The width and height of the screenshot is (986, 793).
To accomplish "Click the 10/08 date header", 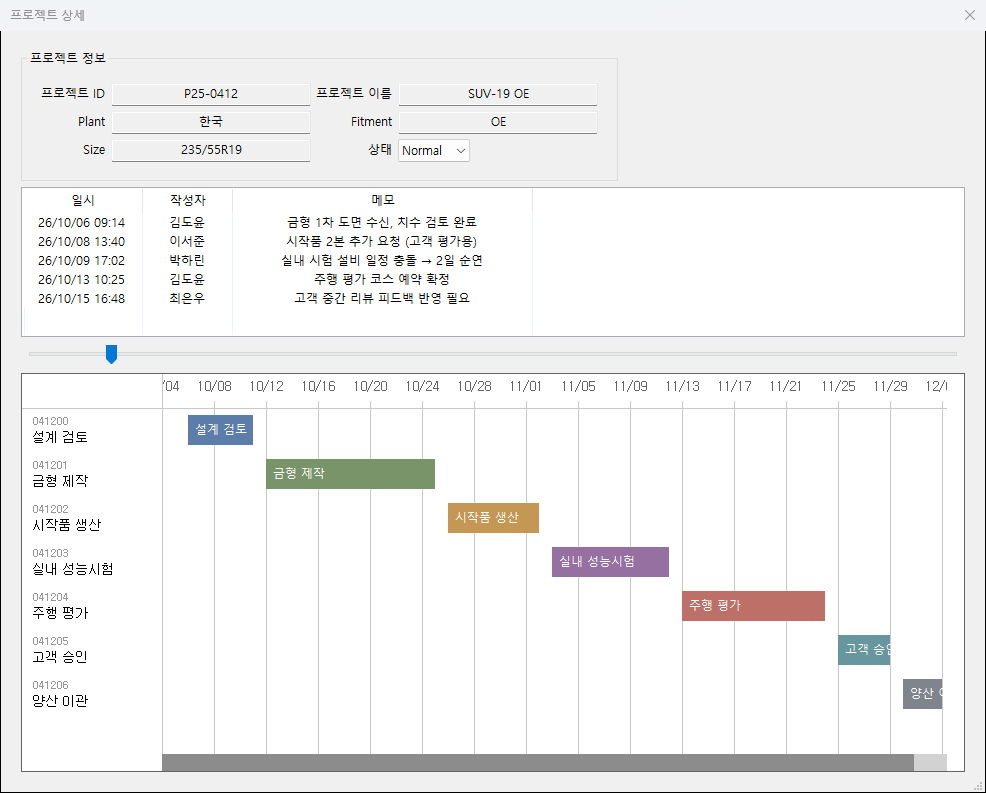I will tap(214, 386).
